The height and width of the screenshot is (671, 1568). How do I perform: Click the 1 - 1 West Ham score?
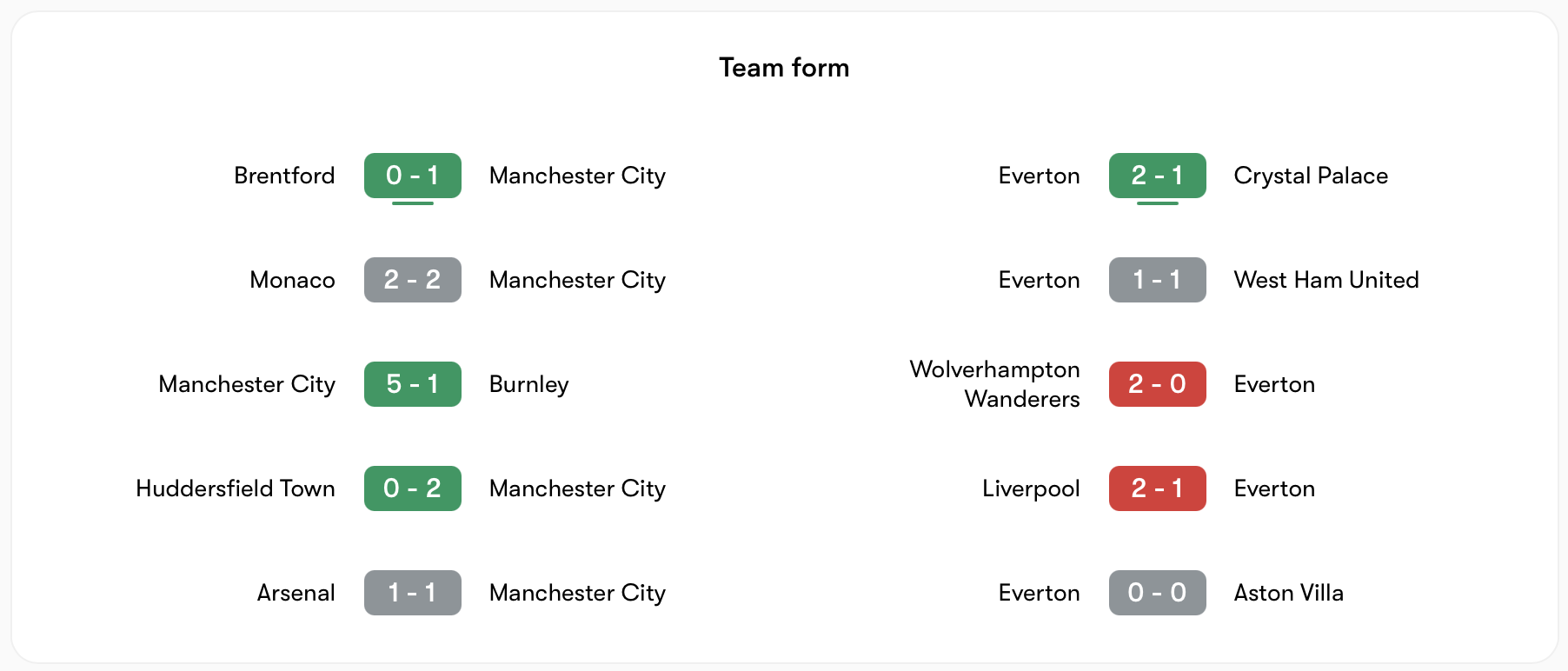pyautogui.click(x=1157, y=280)
